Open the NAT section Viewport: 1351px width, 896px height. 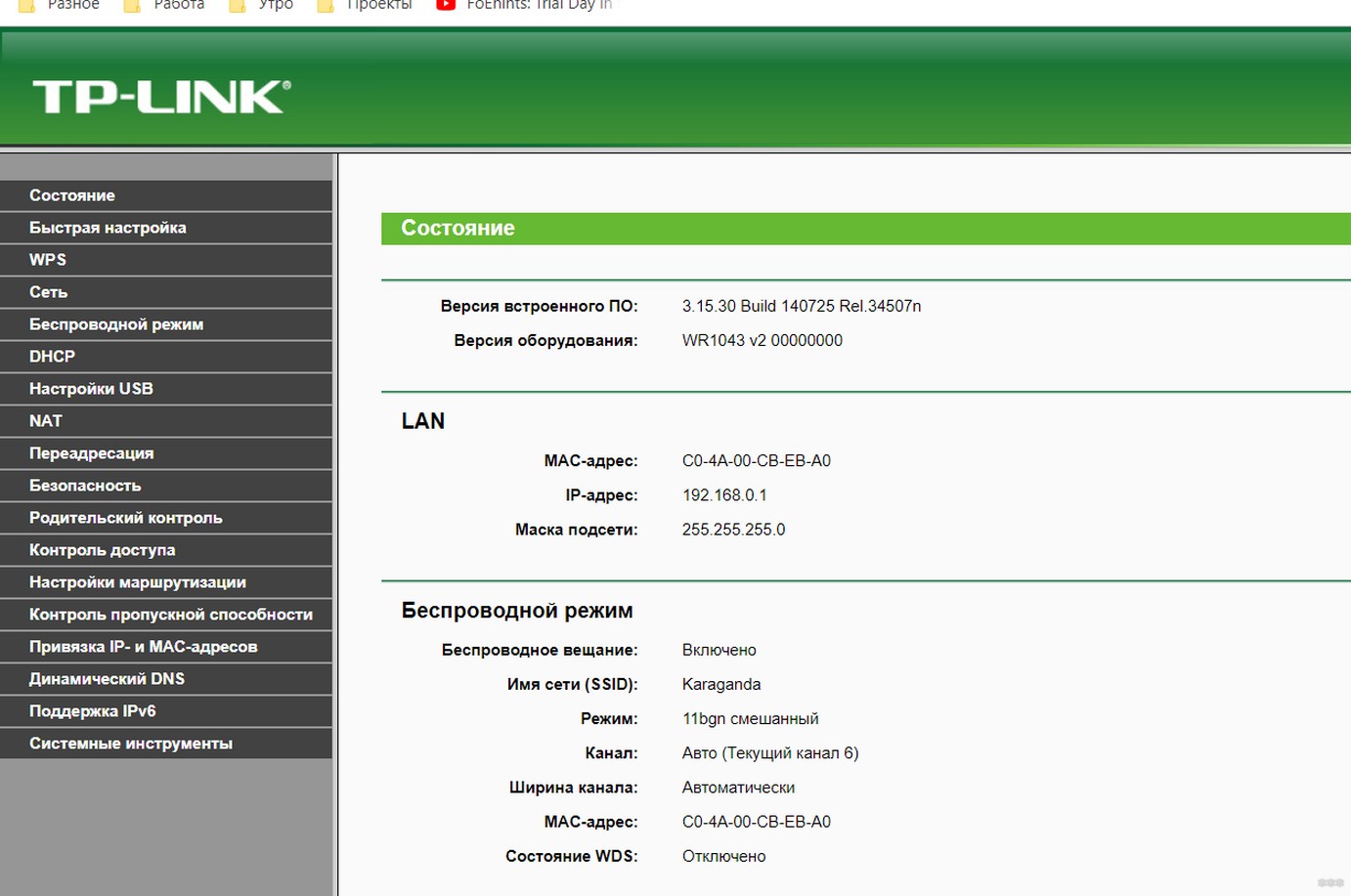pyautogui.click(x=166, y=421)
